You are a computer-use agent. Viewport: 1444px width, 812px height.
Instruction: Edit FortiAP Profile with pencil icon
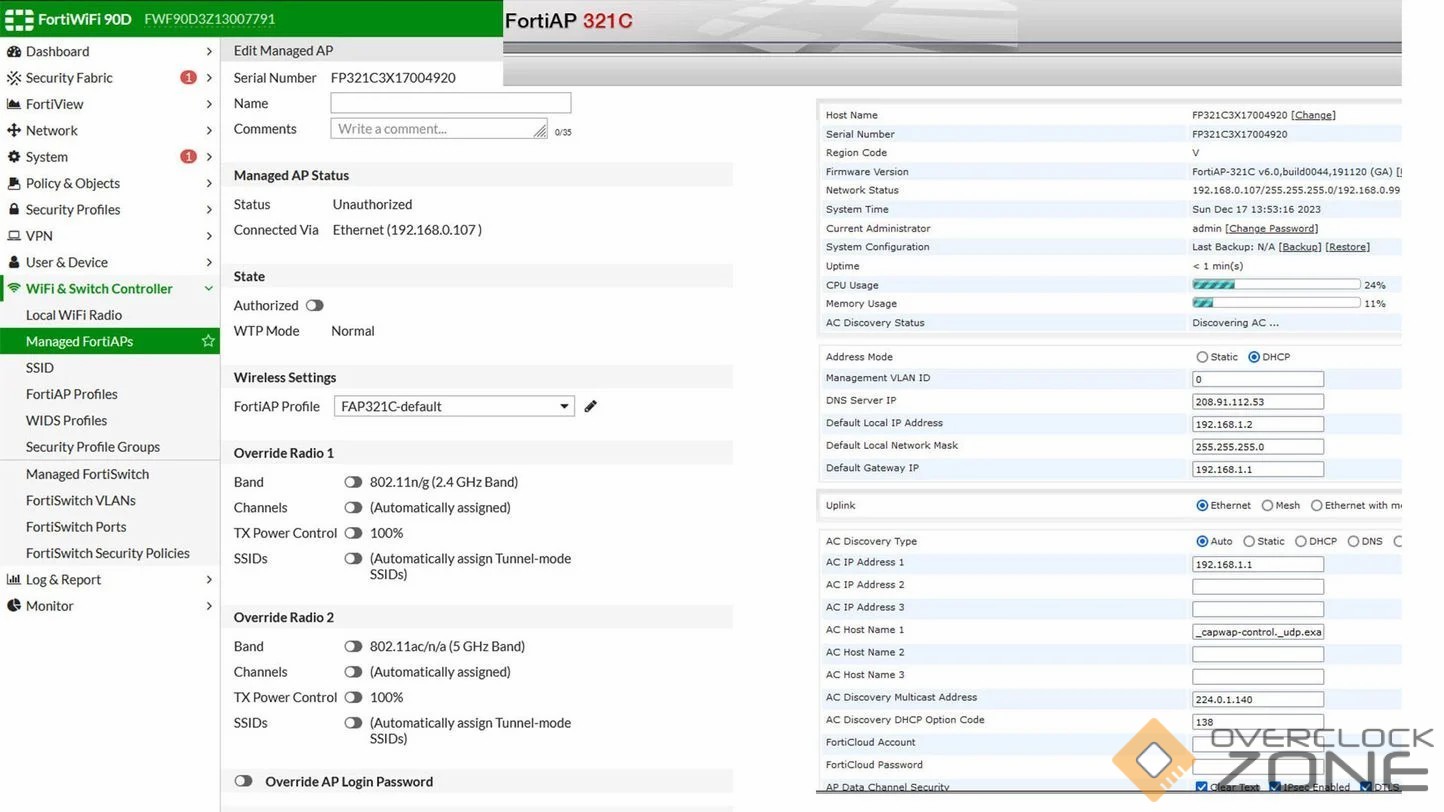(591, 406)
